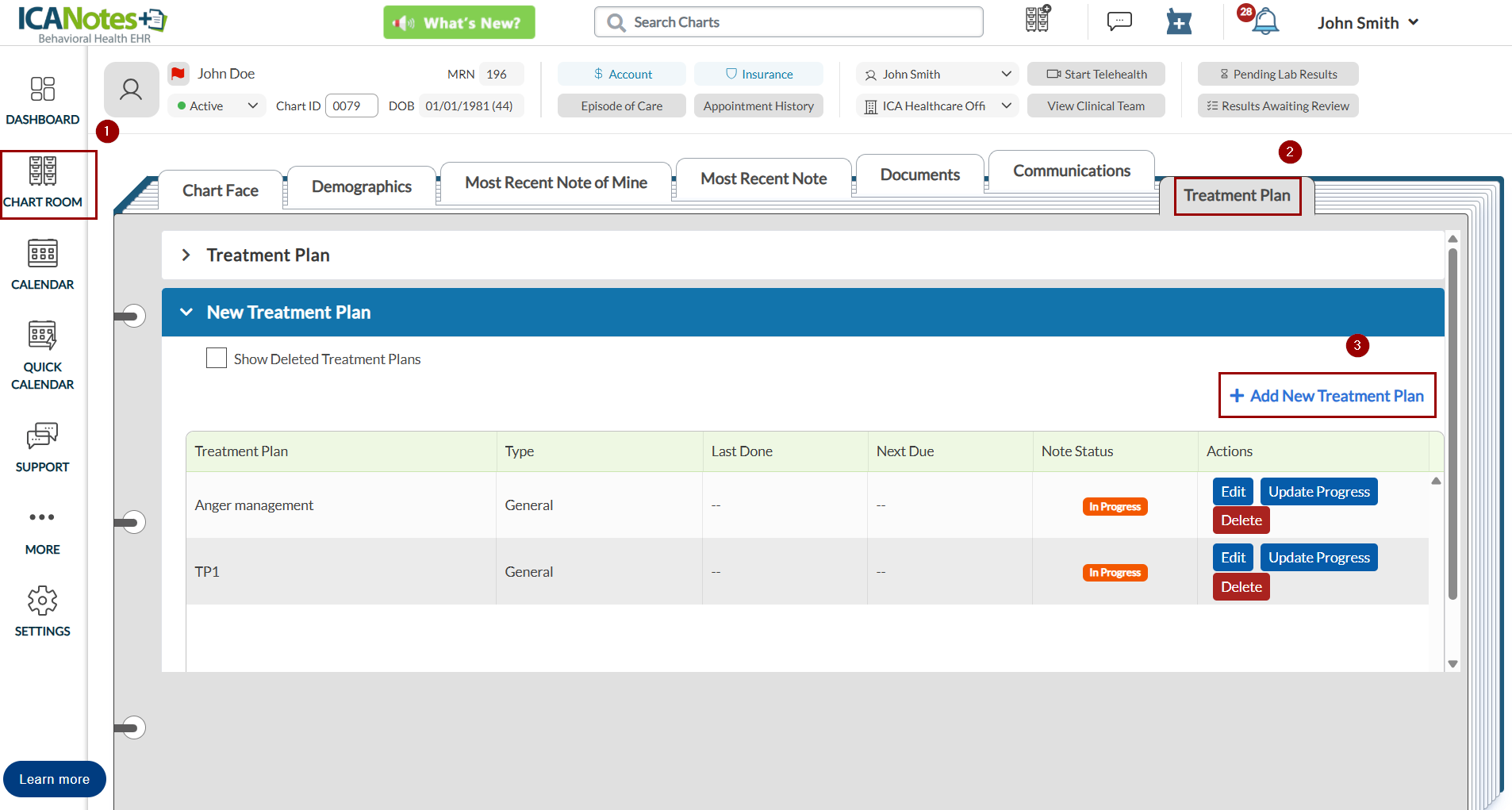Click the Search Charts field

coord(789,22)
